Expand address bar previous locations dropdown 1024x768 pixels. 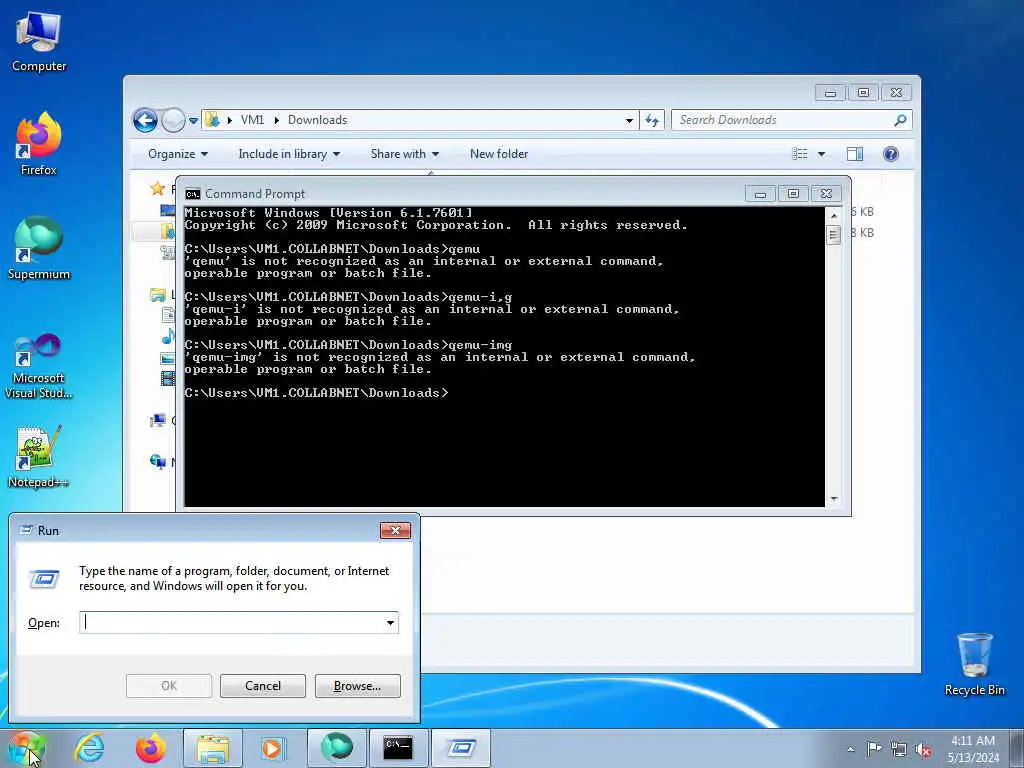(x=629, y=120)
